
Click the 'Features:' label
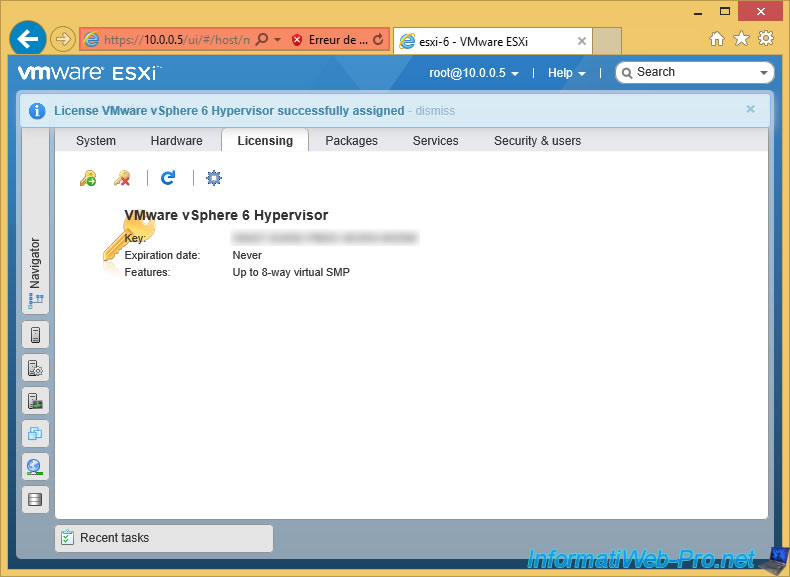(147, 272)
